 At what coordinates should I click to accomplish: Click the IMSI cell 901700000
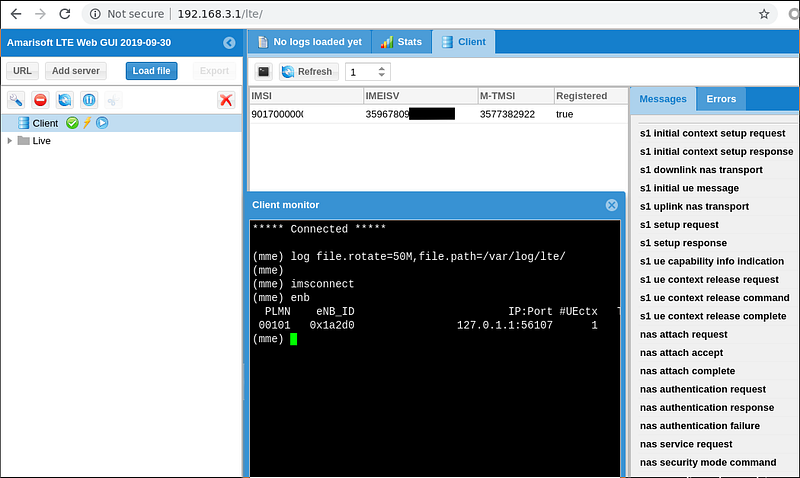[277, 114]
